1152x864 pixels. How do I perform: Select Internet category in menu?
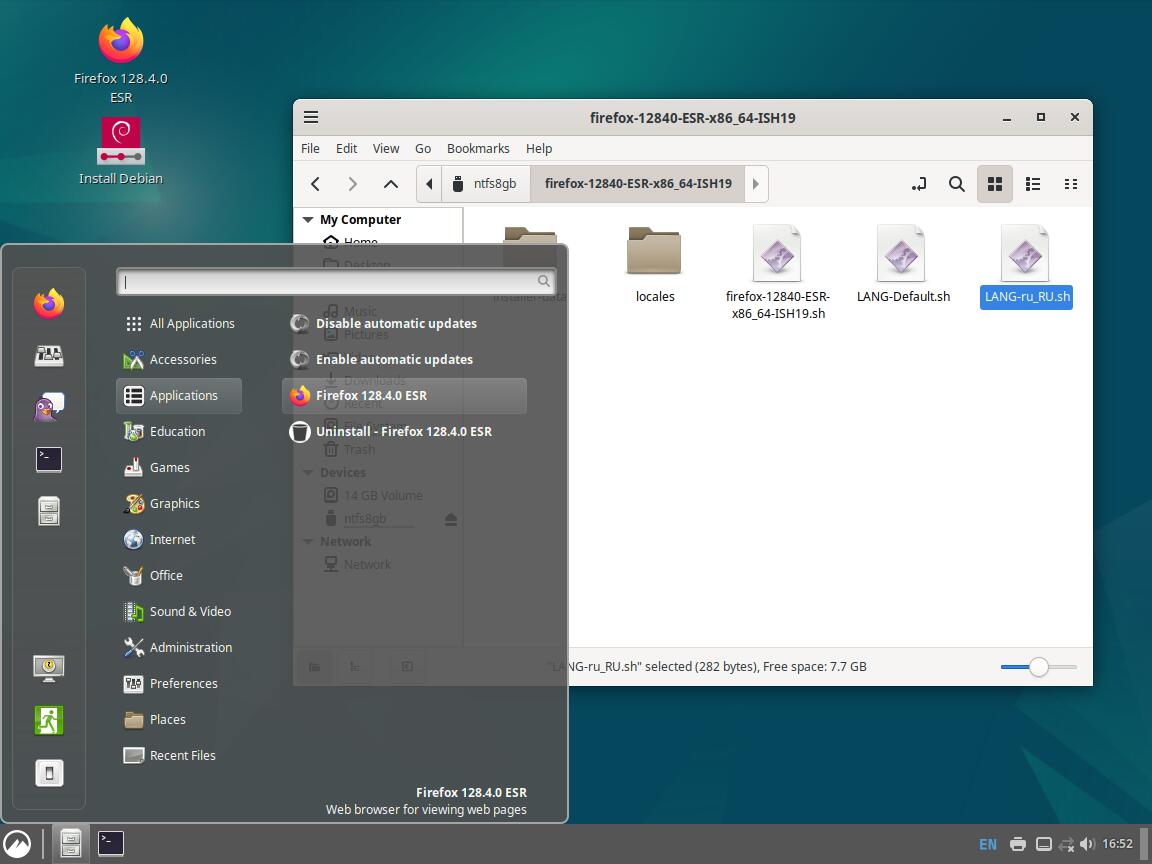(x=179, y=539)
